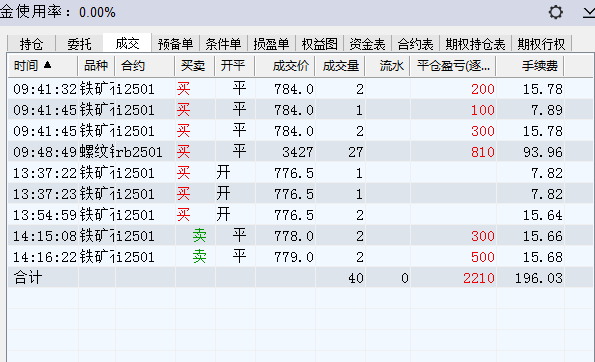Image resolution: width=595 pixels, height=362 pixels.
Task: Click the 合约 column header
Action: (x=145, y=66)
